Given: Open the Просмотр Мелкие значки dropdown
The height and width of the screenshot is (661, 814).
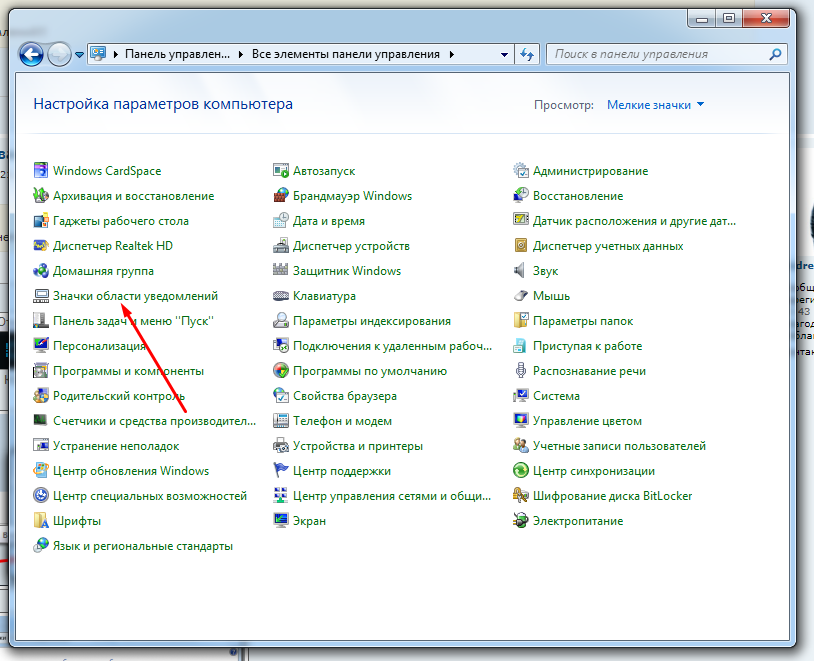Looking at the screenshot, I should click(x=656, y=105).
